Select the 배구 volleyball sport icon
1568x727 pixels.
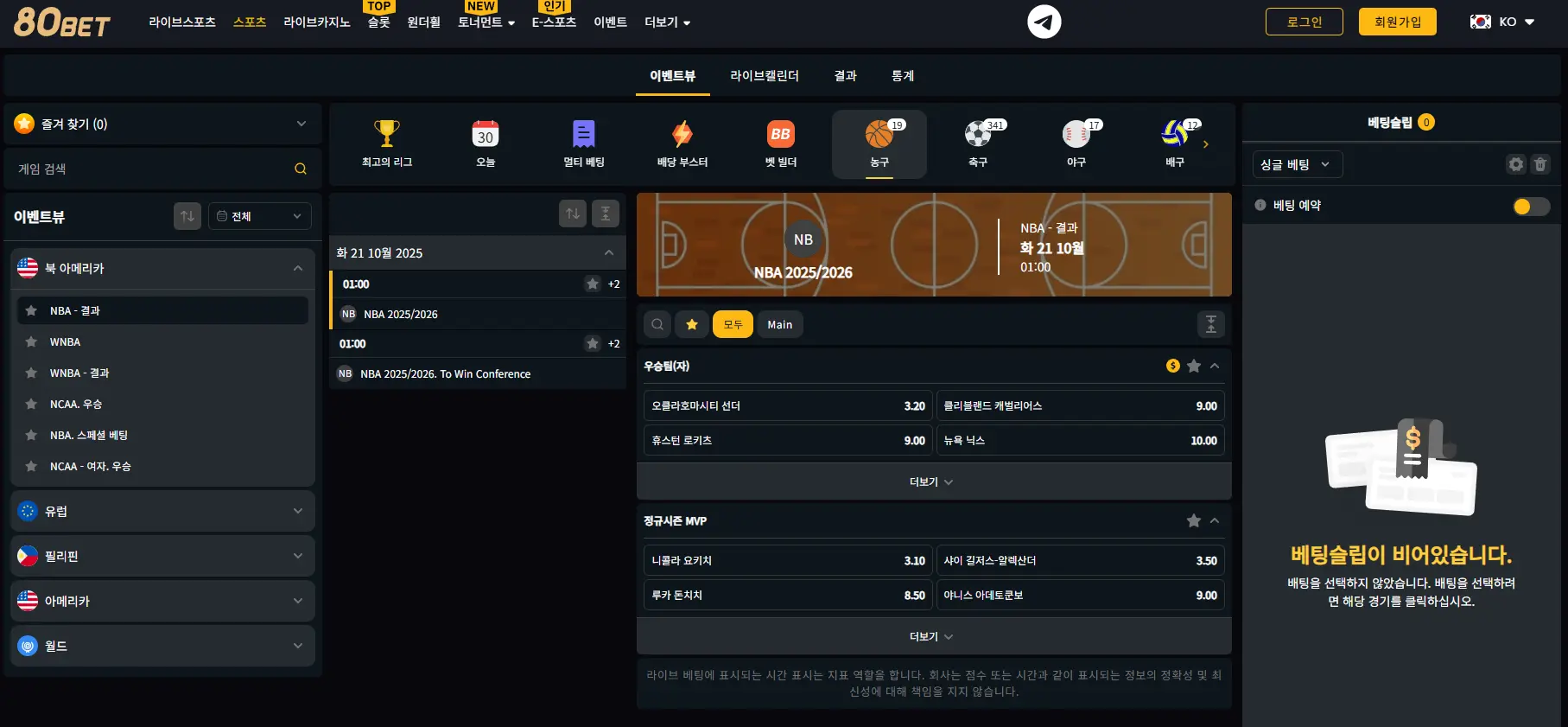pos(1175,134)
